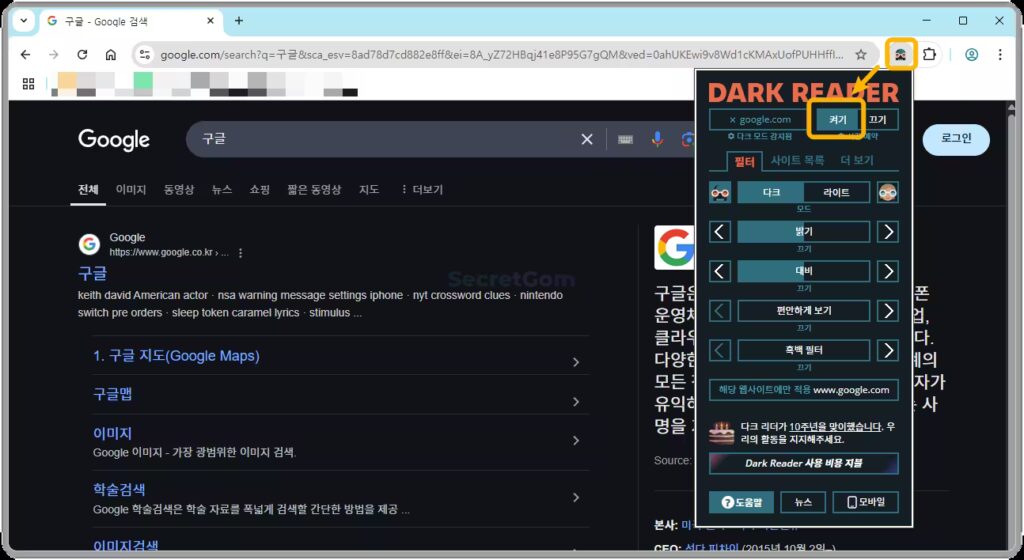The image size is (1024, 560).
Task: Decrease contrast with the left arrow
Action: [720, 272]
